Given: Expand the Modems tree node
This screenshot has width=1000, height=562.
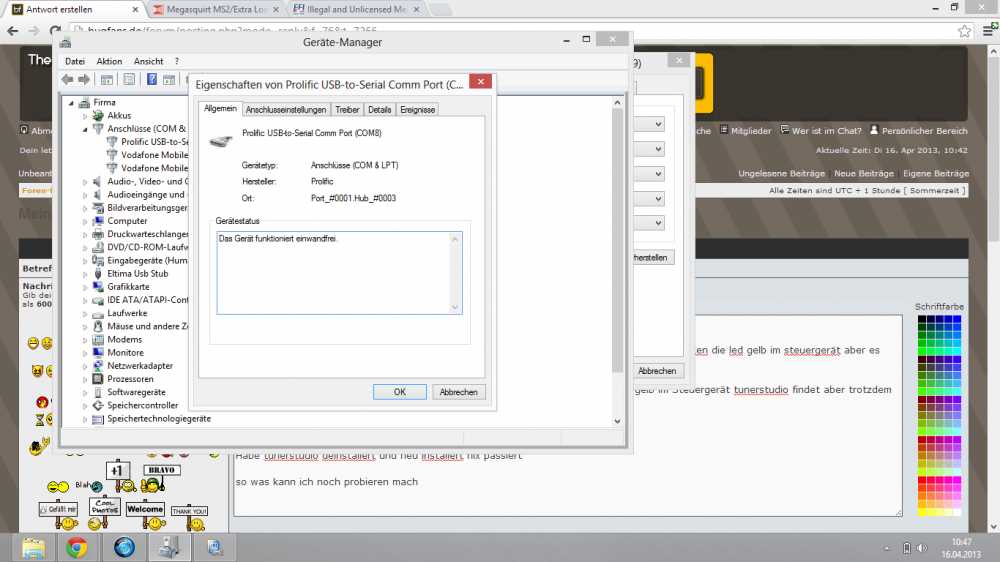Looking at the screenshot, I should click(85, 340).
